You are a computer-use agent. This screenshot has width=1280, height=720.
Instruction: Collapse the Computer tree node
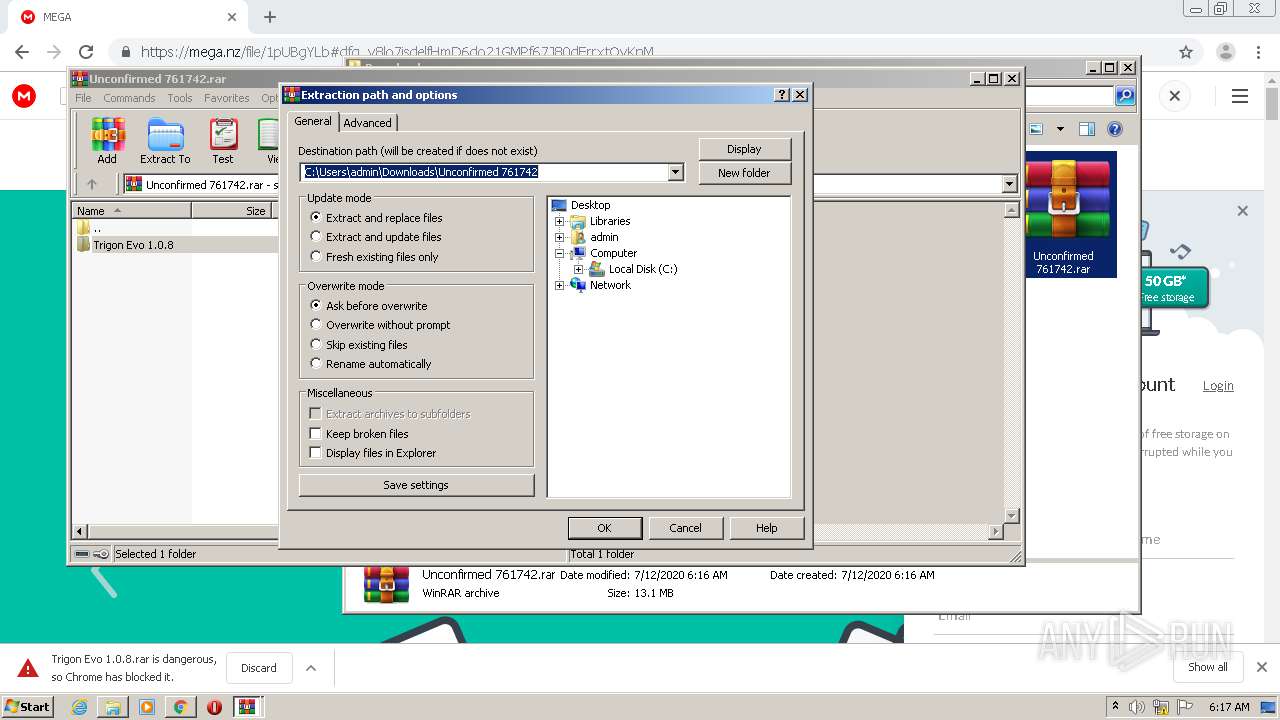click(x=560, y=253)
